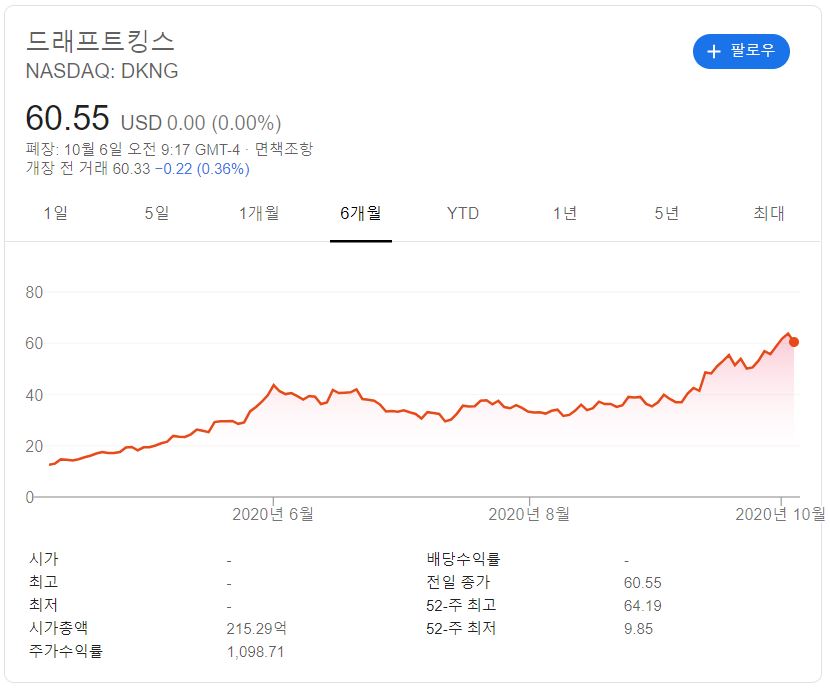The image size is (830, 689).
Task: Click the 2020년 6월 axis label
Action: tap(273, 514)
